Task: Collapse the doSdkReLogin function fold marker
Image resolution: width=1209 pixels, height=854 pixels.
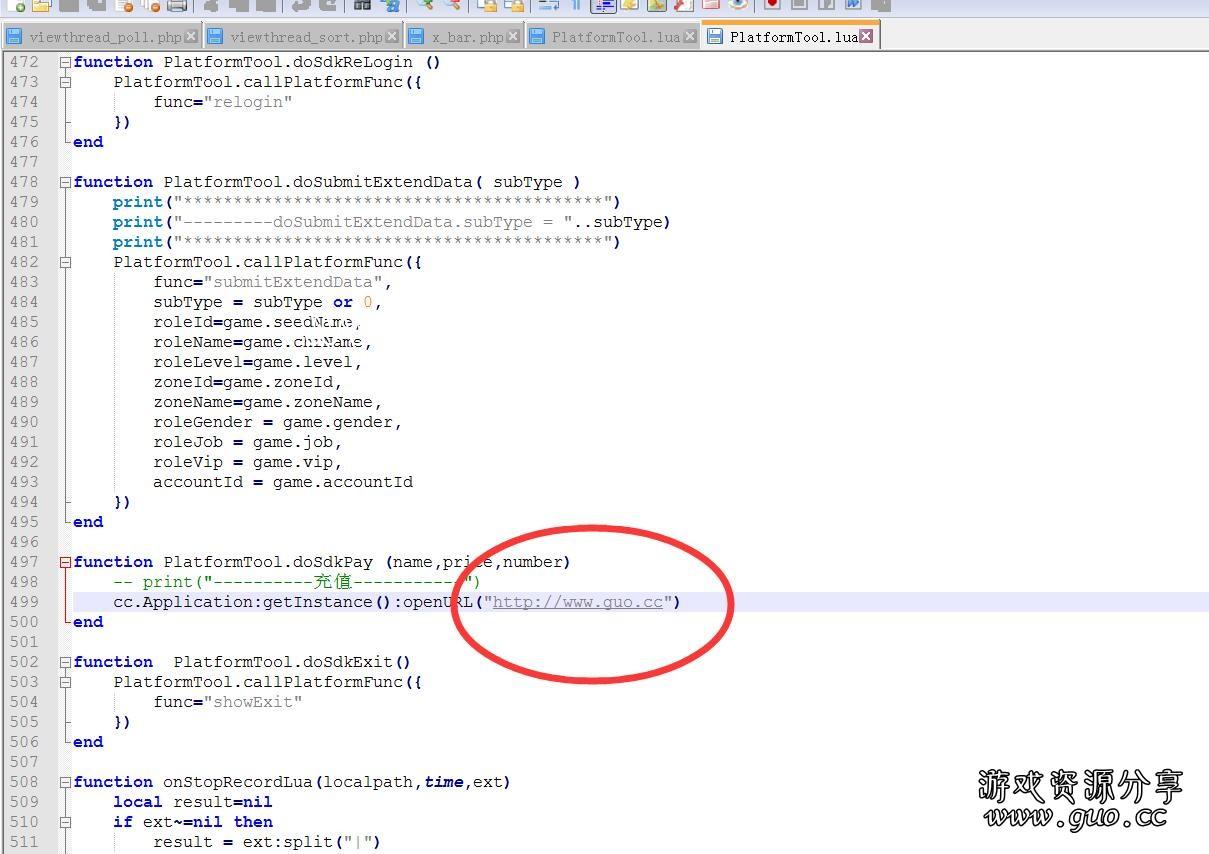Action: pos(65,62)
